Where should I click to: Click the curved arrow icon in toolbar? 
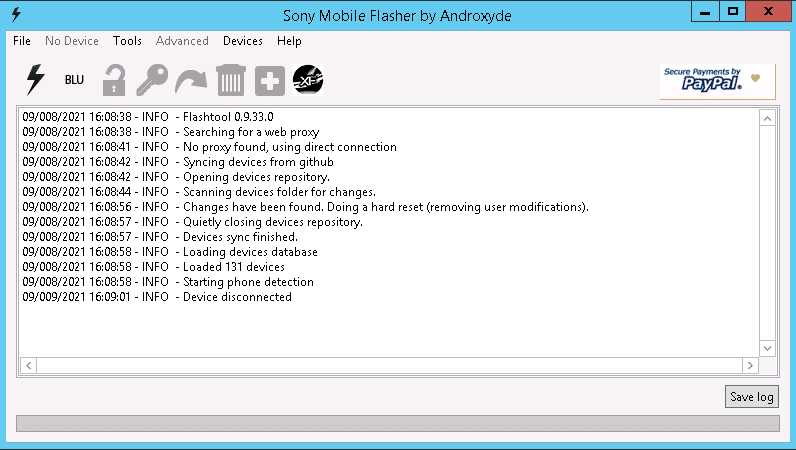(191, 81)
